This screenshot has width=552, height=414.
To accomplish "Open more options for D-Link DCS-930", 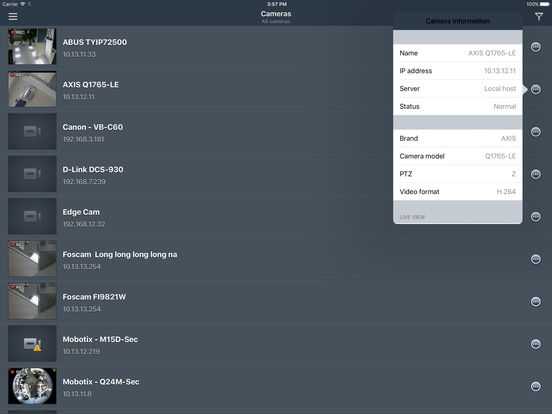I will 535,174.
